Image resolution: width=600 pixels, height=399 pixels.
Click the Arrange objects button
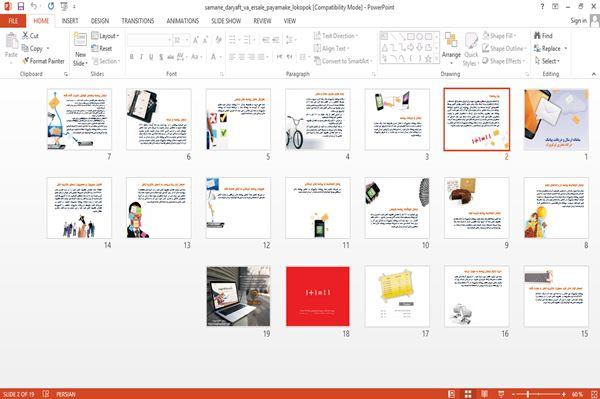pos(451,48)
